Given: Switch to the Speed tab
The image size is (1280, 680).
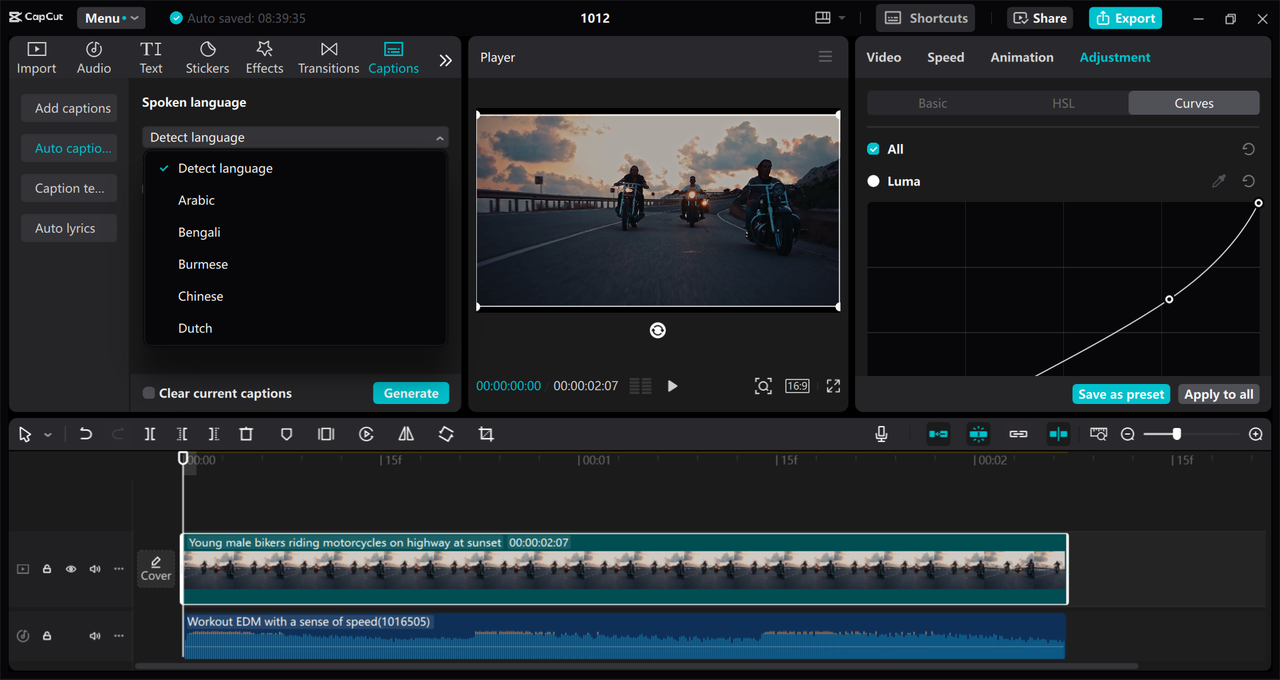Looking at the screenshot, I should click(945, 57).
